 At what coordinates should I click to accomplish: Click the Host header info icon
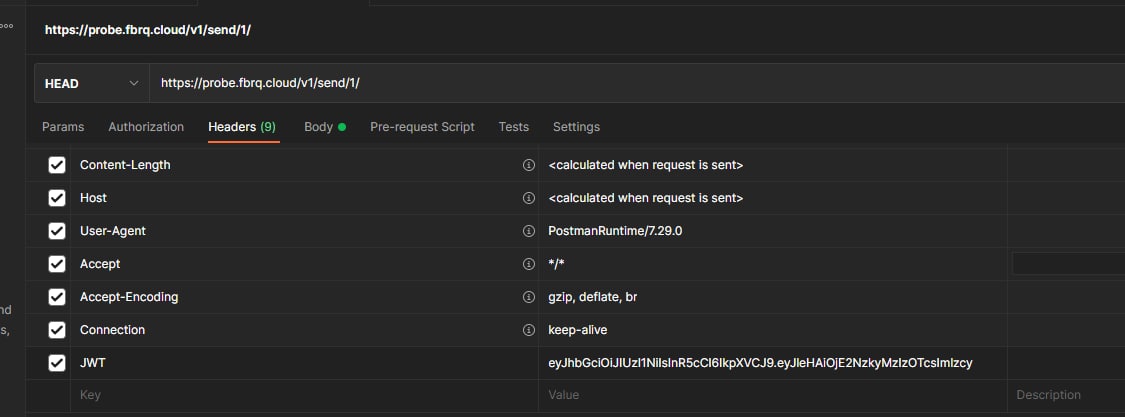tap(529, 198)
